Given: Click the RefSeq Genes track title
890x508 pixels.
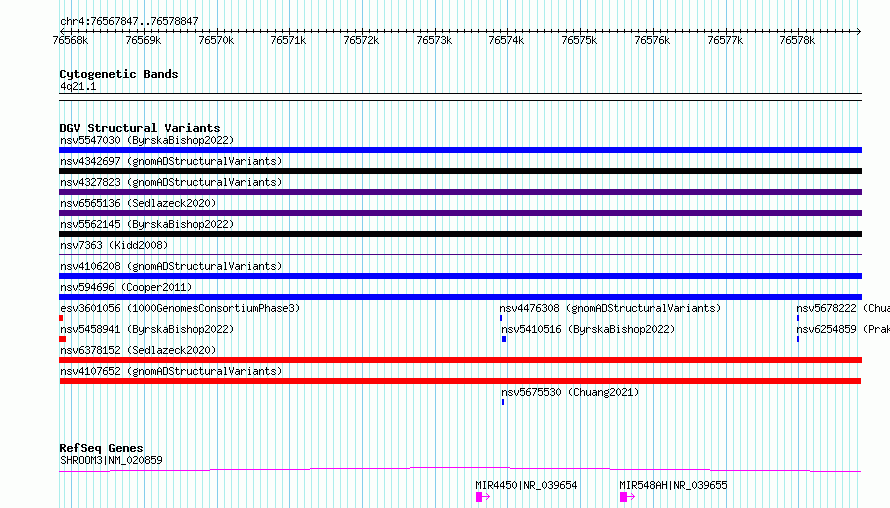Looking at the screenshot, I should click(101, 448).
